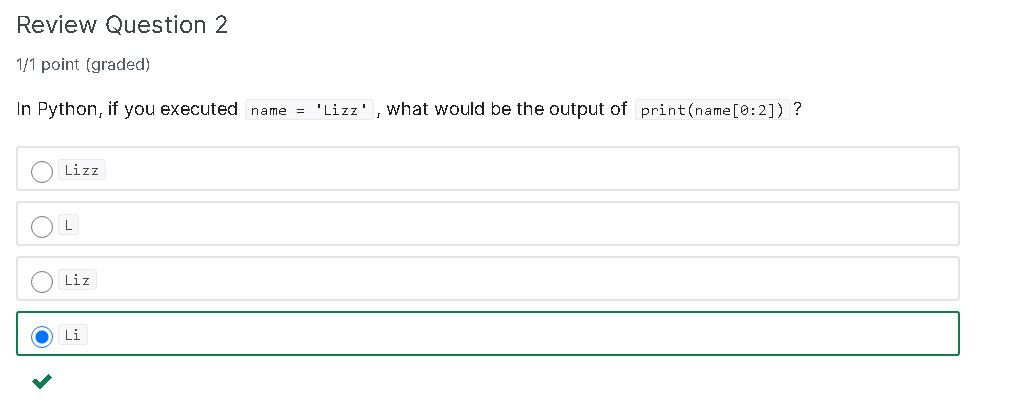Click the 'Li' answer code label
The height and width of the screenshot is (406, 1009).
(73, 335)
